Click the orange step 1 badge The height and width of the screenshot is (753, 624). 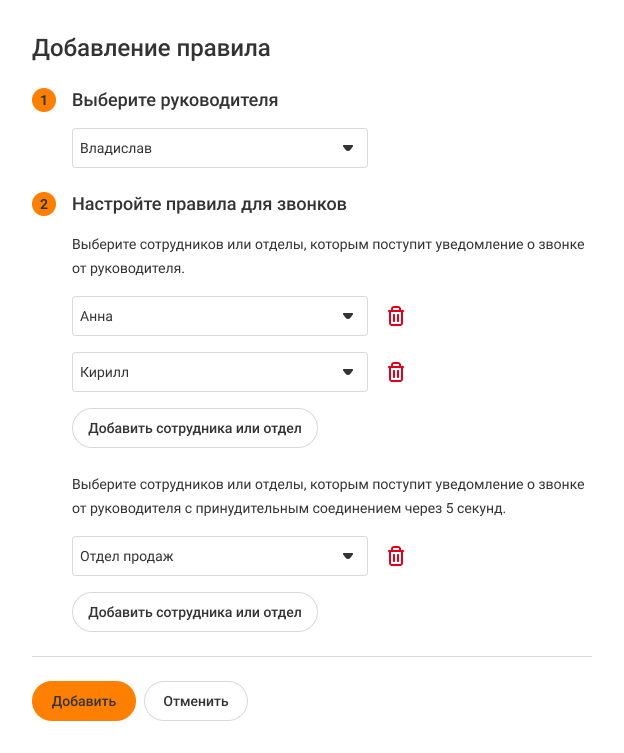tap(44, 100)
